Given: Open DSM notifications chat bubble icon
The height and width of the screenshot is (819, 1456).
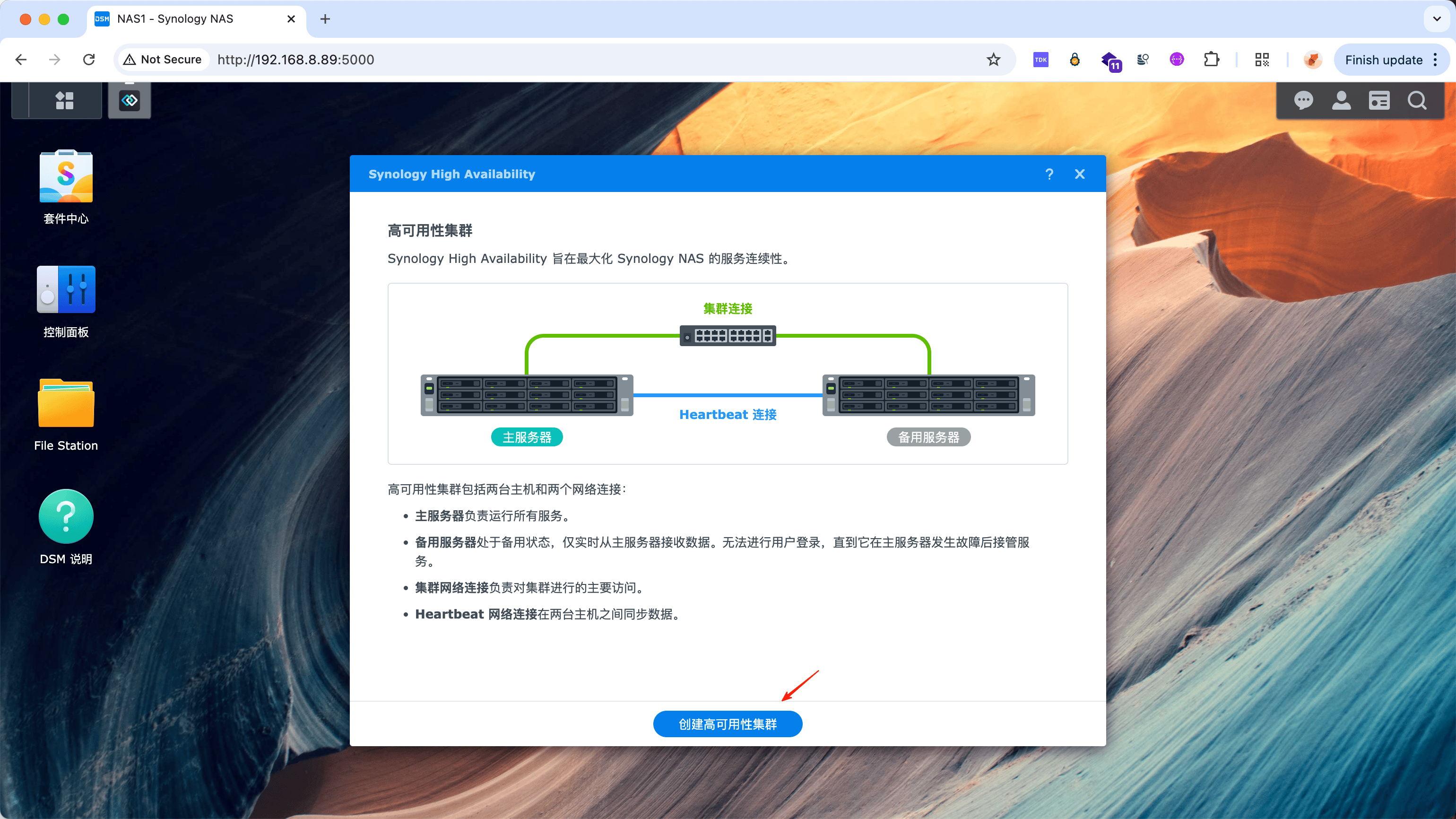Looking at the screenshot, I should point(1303,101).
